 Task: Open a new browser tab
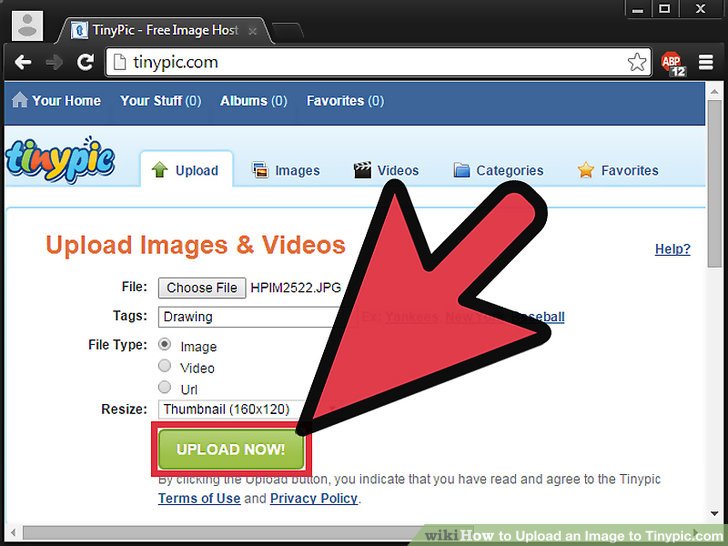[288, 31]
